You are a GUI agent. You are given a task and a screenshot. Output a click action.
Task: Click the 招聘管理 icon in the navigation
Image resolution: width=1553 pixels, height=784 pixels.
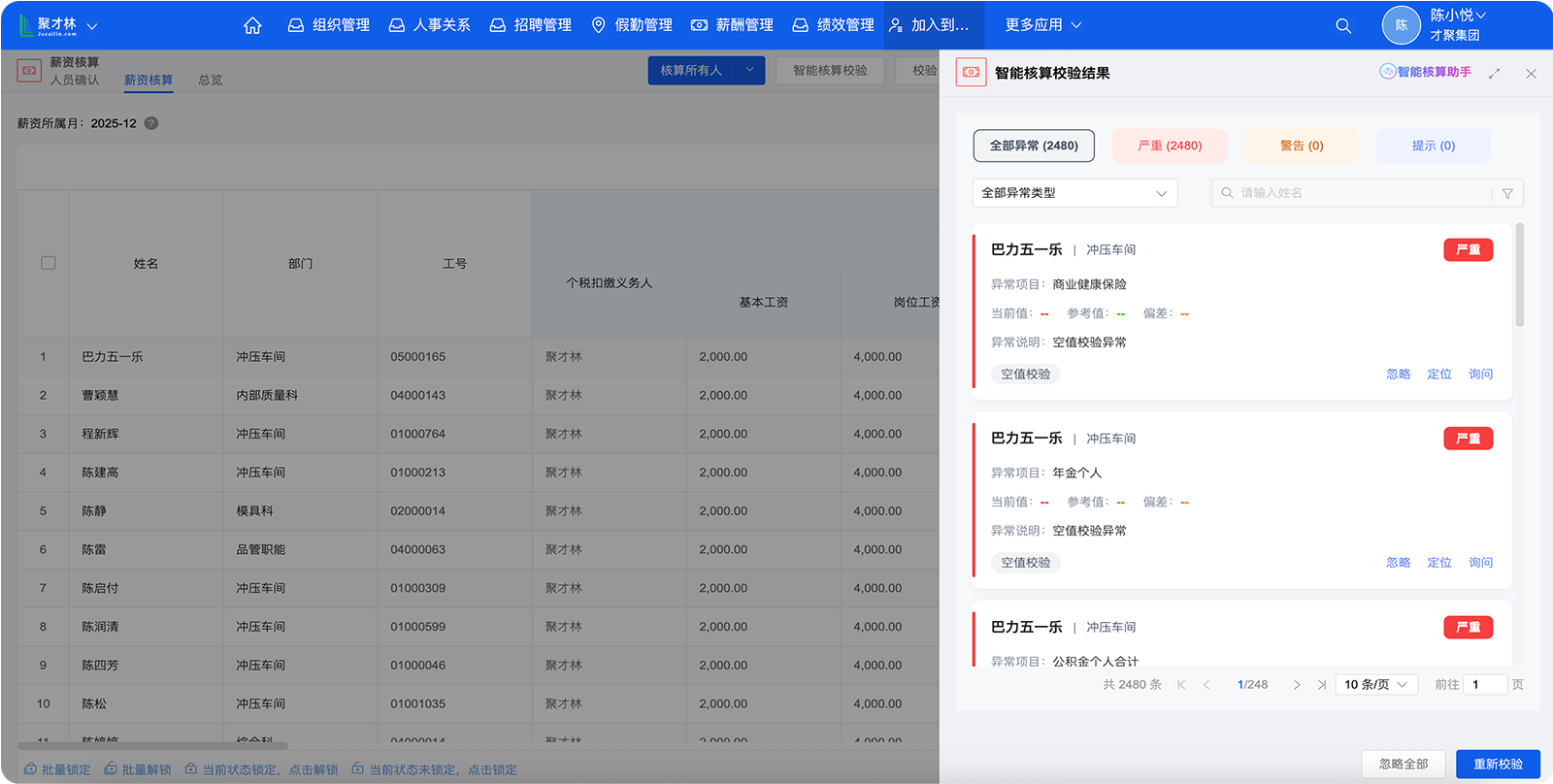(x=497, y=25)
